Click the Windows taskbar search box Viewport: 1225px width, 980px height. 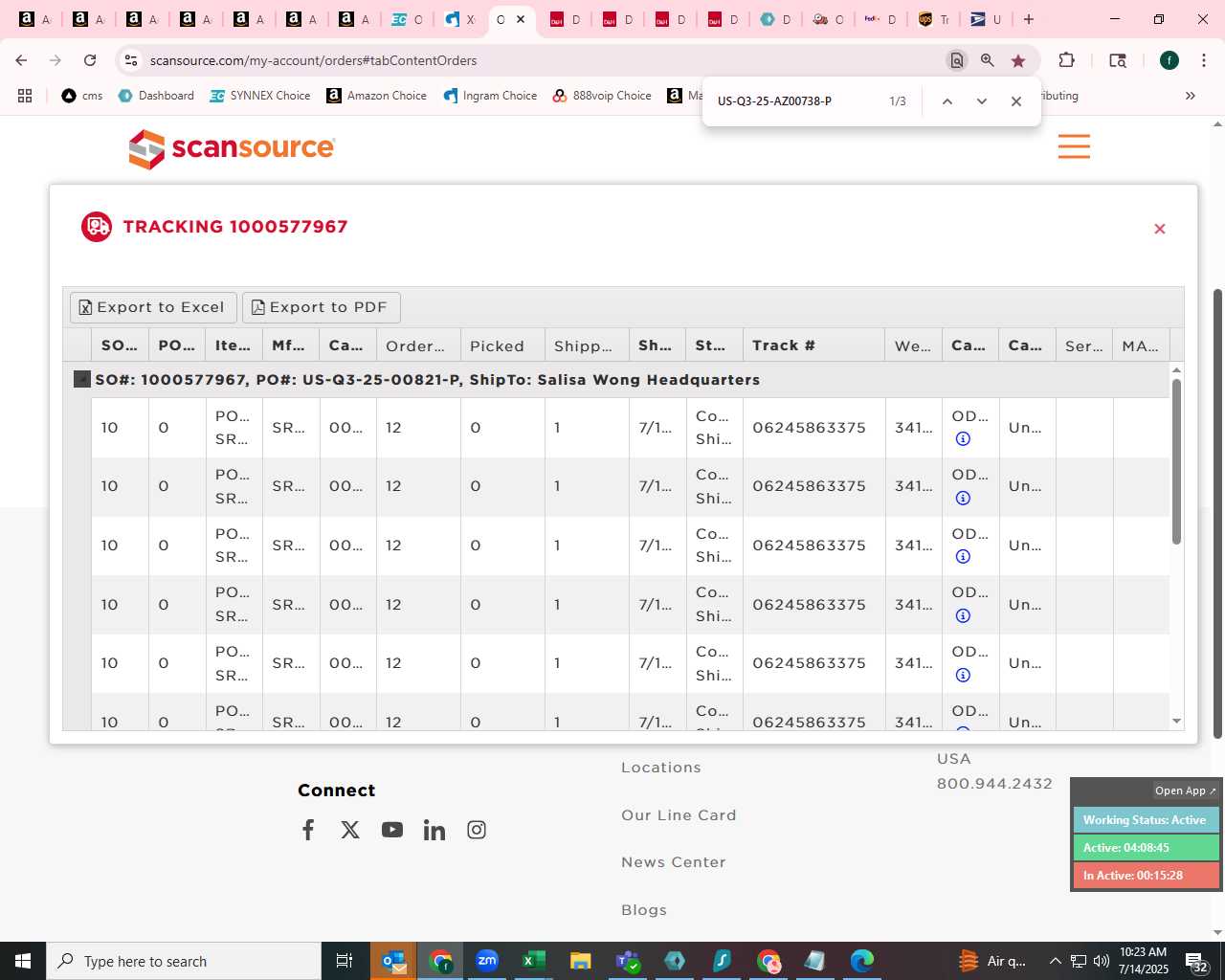point(184,961)
